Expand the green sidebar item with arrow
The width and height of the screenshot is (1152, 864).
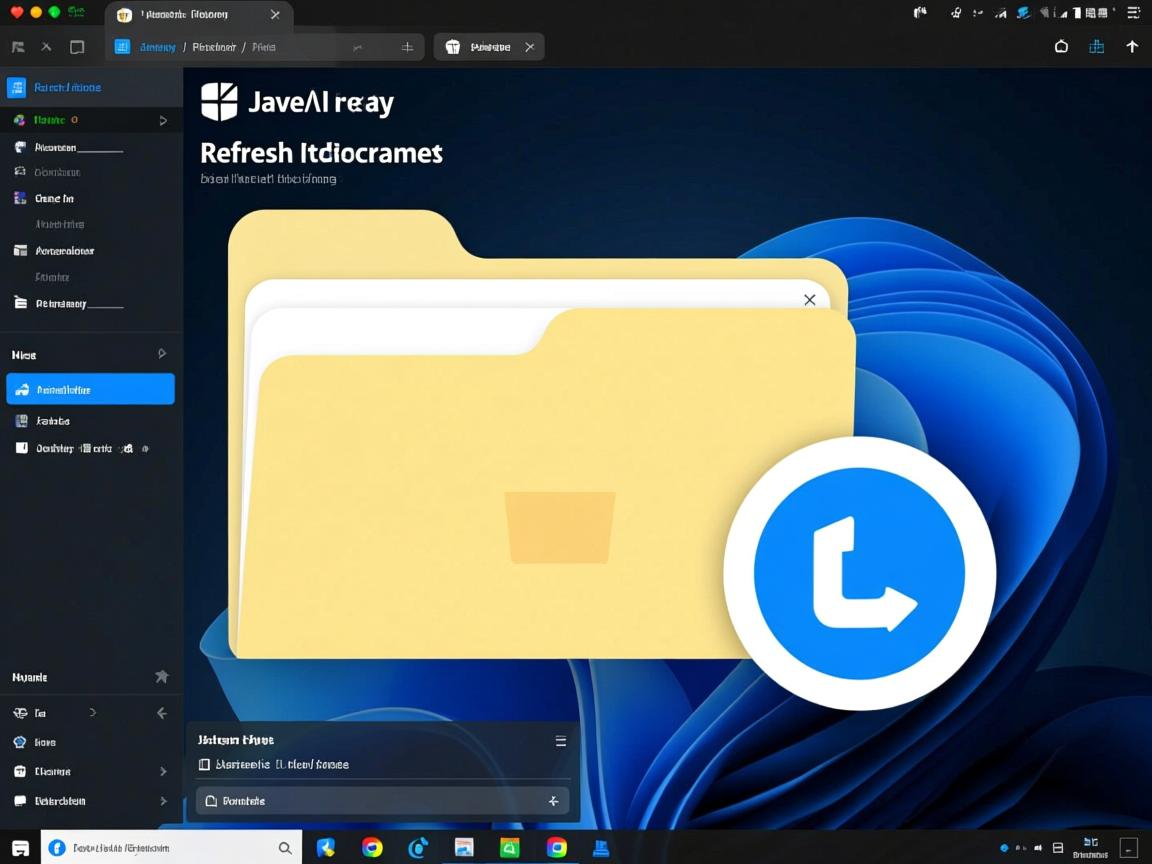(x=163, y=121)
